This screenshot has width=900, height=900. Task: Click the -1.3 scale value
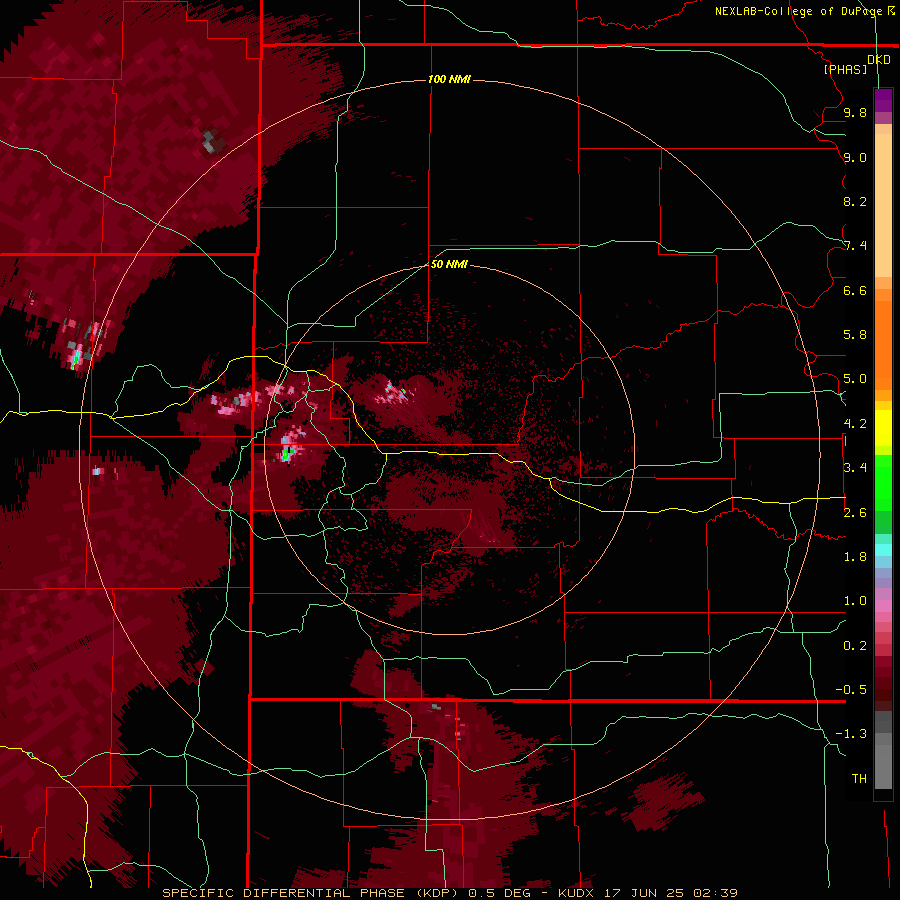tap(851, 734)
